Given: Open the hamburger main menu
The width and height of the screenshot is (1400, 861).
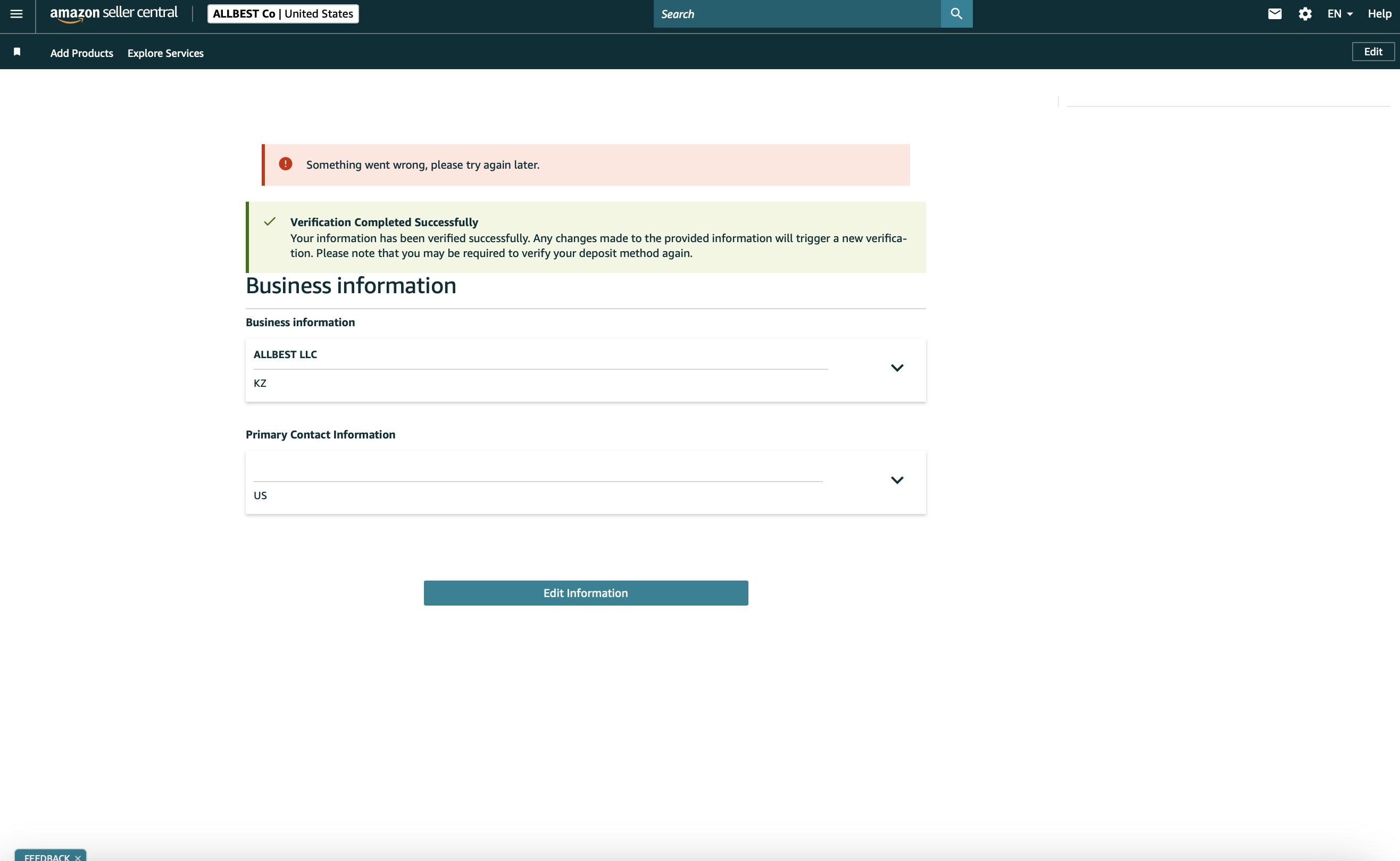Looking at the screenshot, I should (16, 14).
